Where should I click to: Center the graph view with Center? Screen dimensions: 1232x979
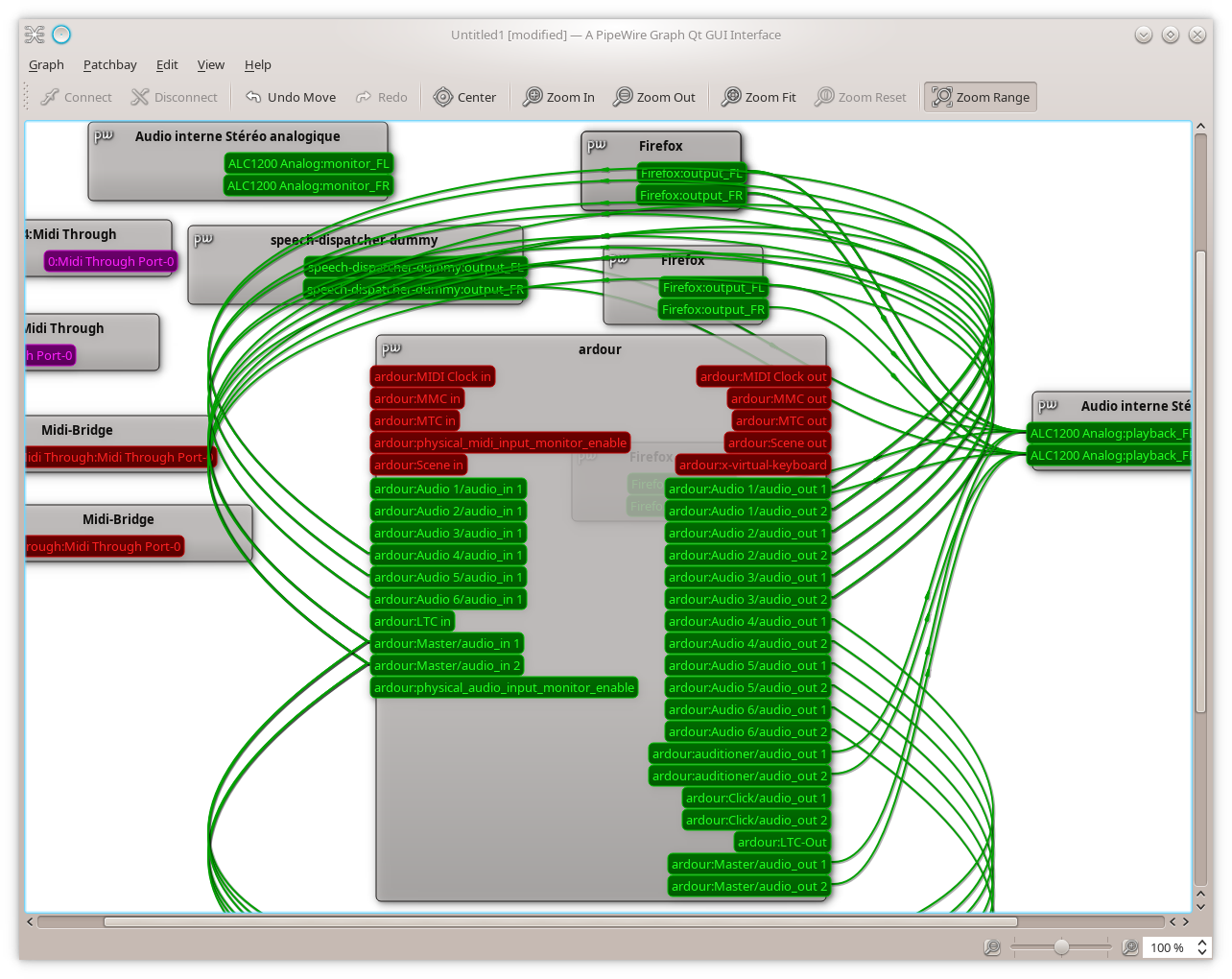click(464, 97)
